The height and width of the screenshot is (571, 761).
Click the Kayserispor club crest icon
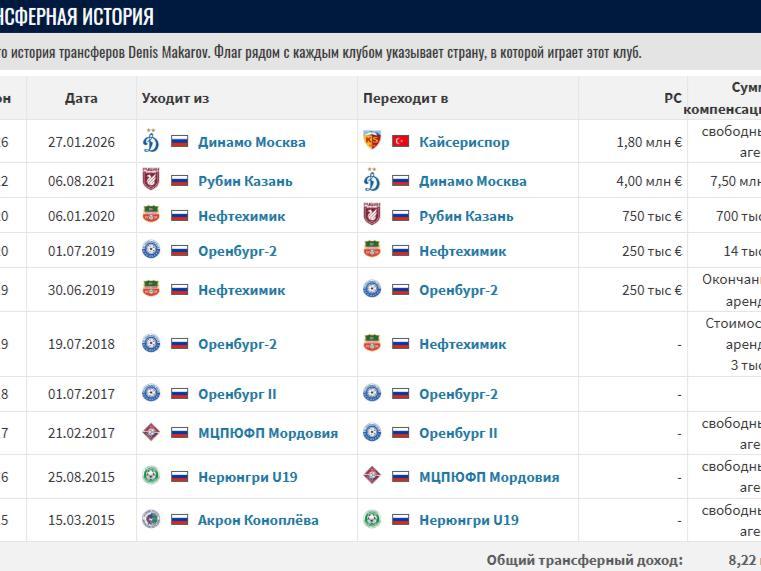click(372, 142)
